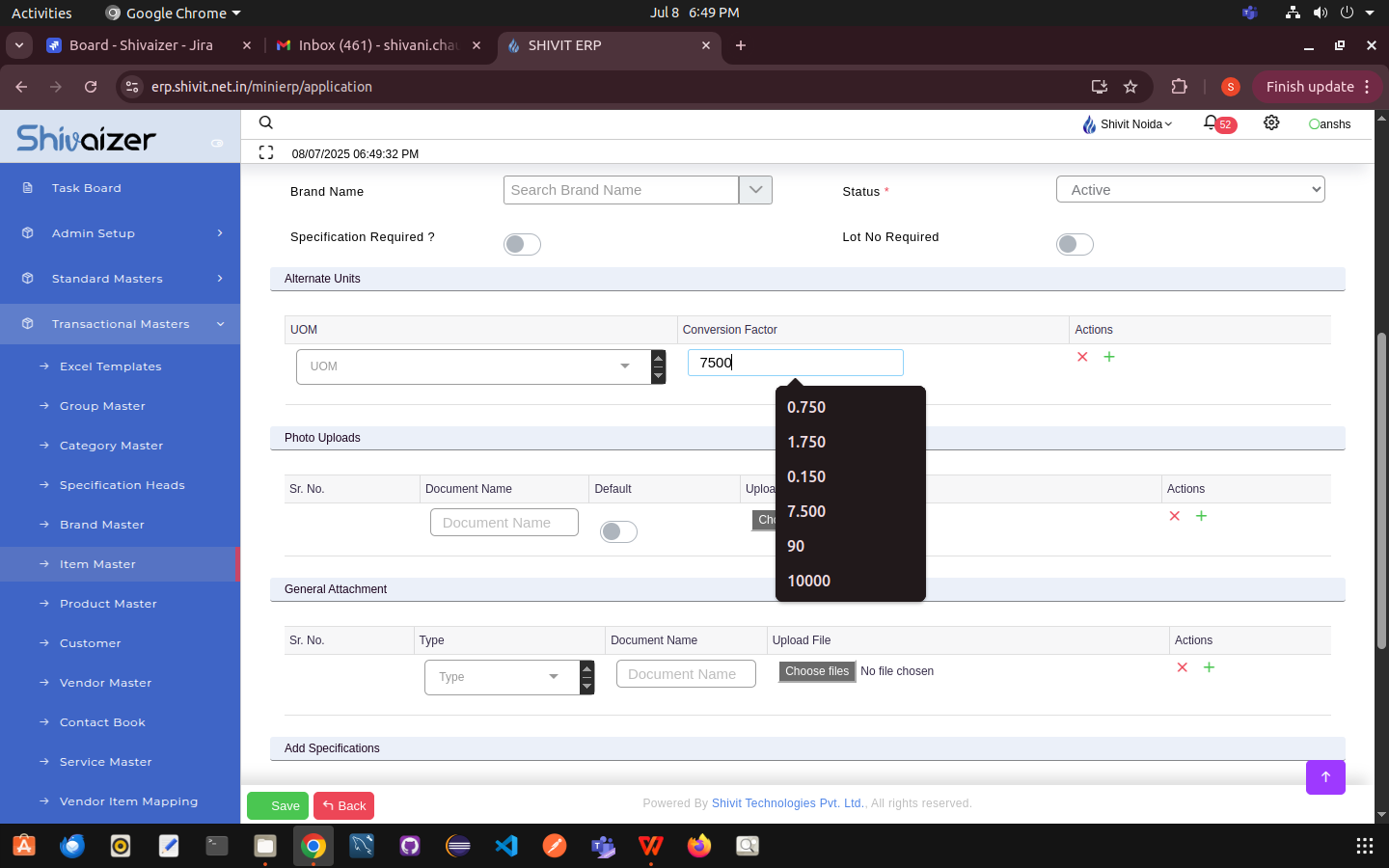Click the purple scroll-to-top arrow button
Viewport: 1389px width, 868px height.
1325,777
